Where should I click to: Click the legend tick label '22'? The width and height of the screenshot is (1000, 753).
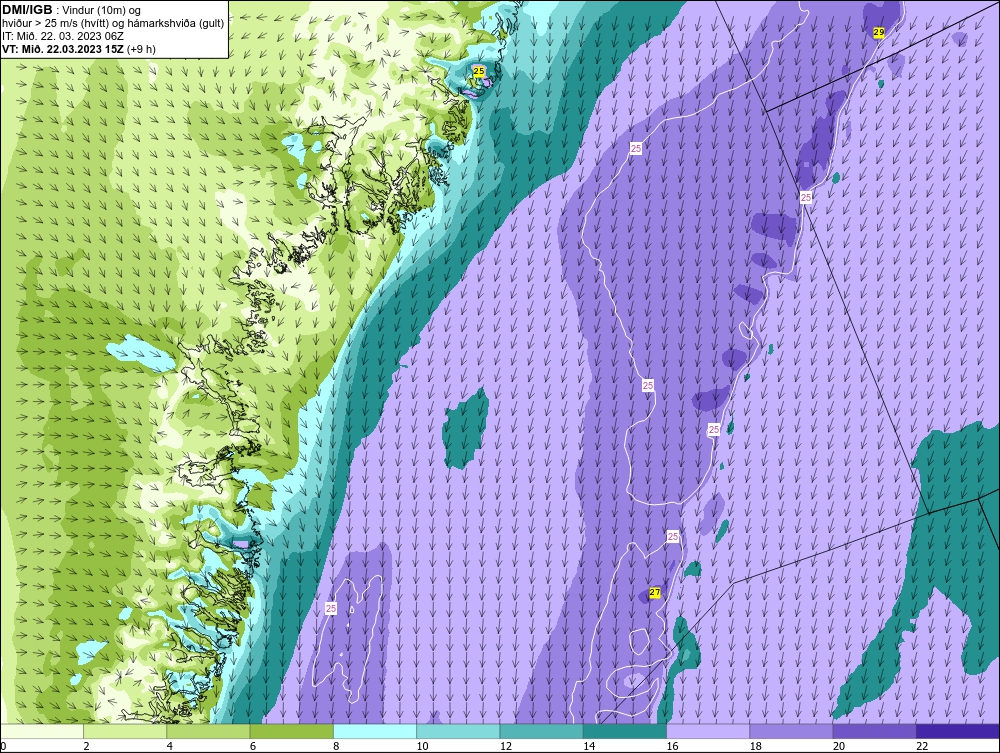(x=922, y=746)
